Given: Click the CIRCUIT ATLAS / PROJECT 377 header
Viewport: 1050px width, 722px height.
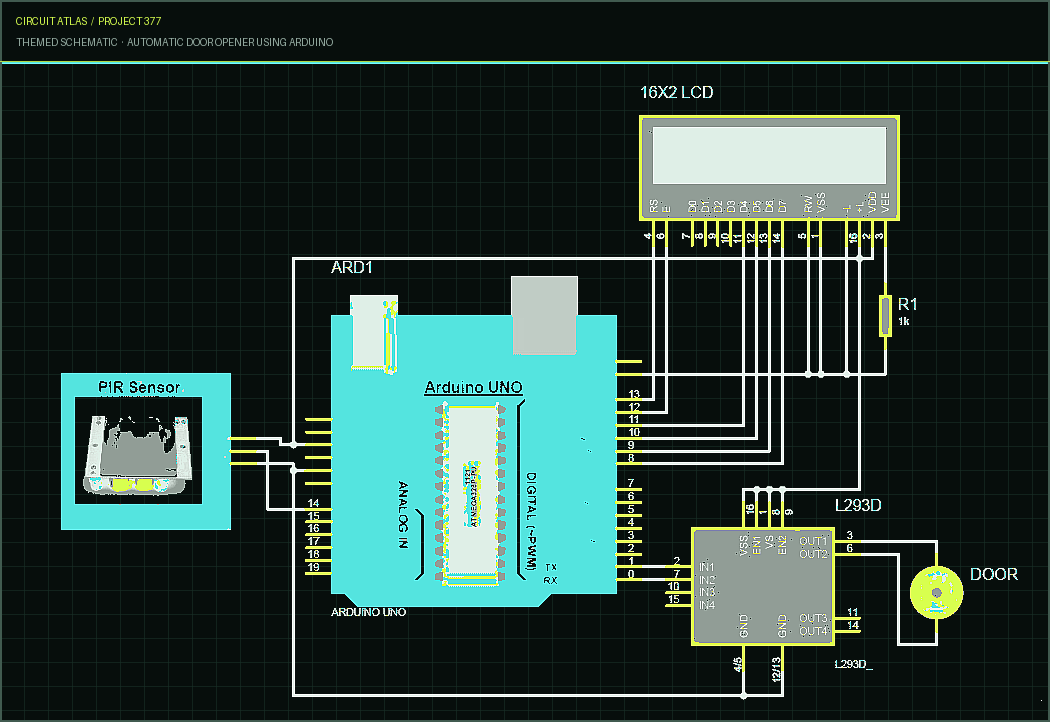Looking at the screenshot, I should pyautogui.click(x=88, y=21).
